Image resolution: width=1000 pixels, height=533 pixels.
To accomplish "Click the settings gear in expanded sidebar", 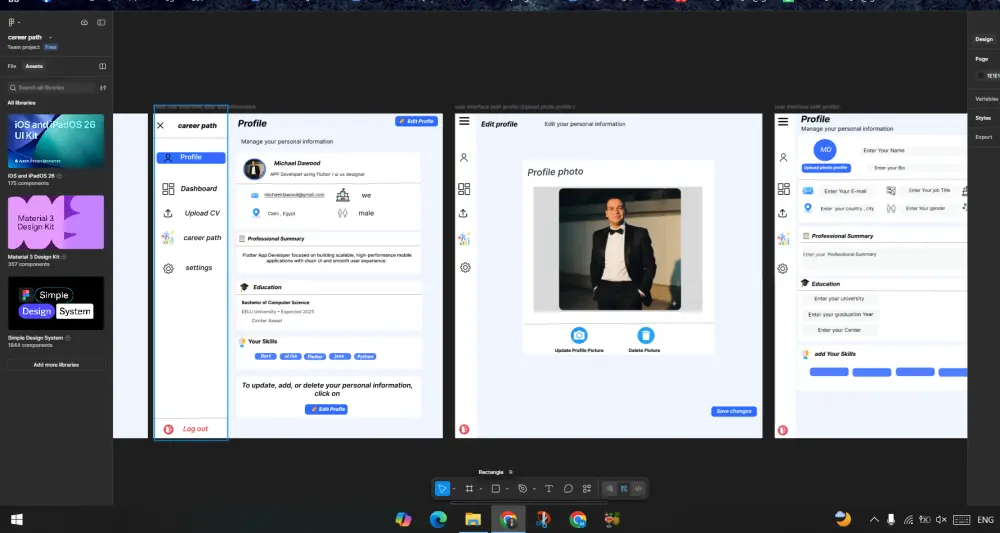I will pos(168,268).
